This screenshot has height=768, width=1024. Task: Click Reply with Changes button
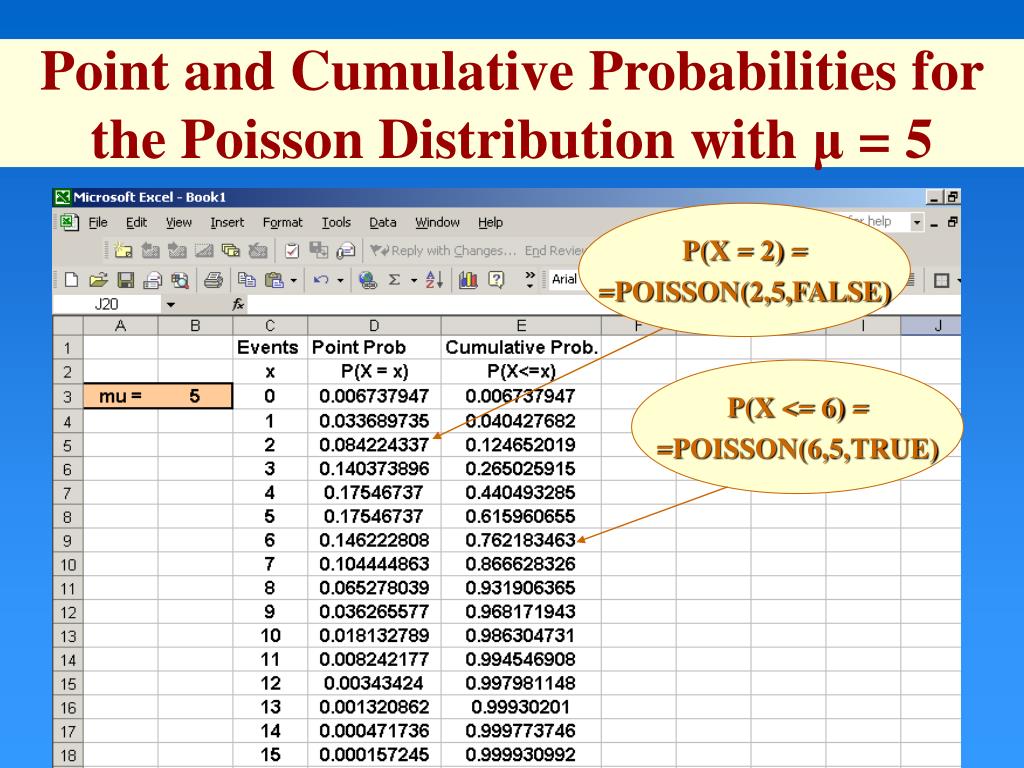tap(443, 251)
